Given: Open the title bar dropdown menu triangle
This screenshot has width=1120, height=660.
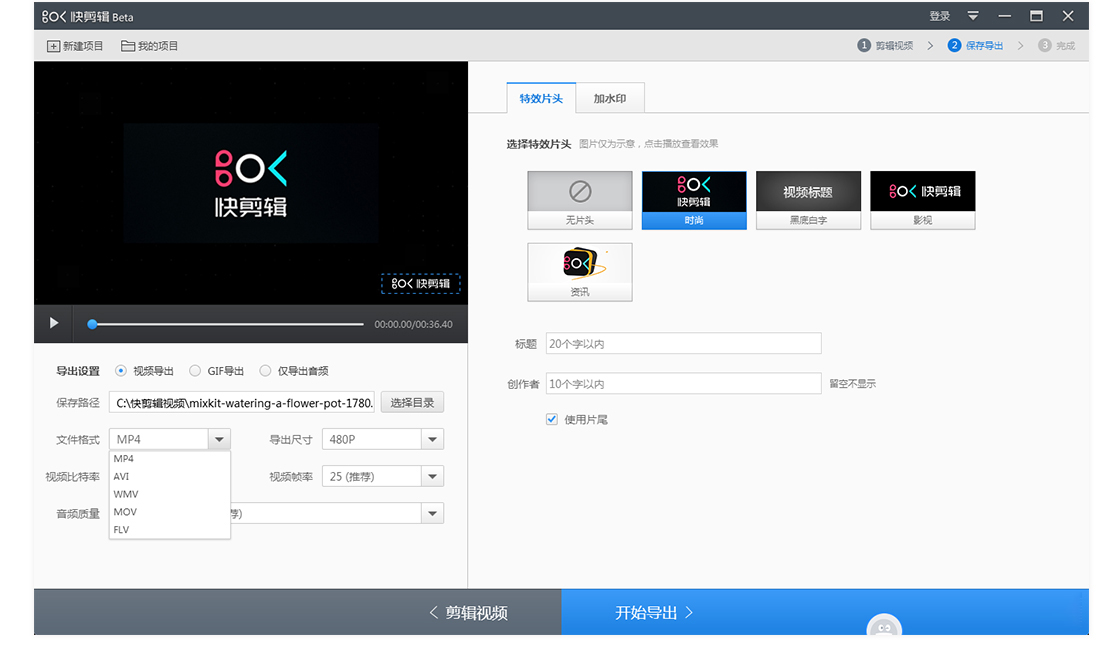Looking at the screenshot, I should (973, 16).
